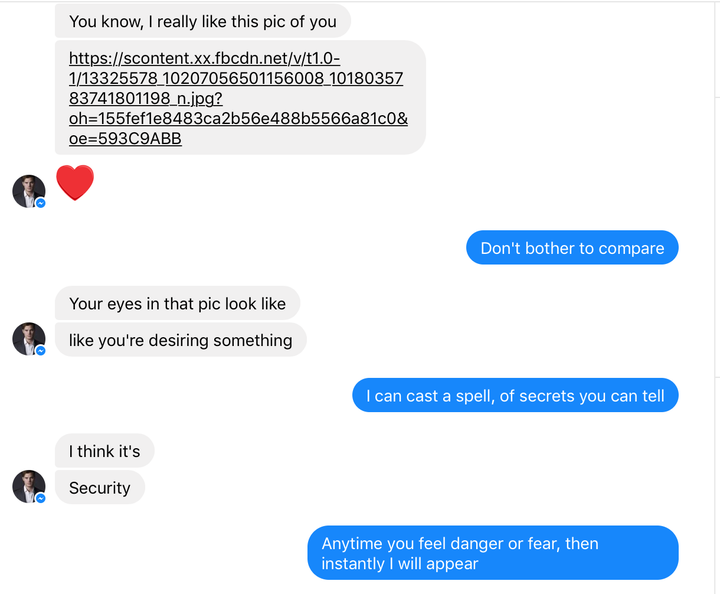Select 'You know, I really like this pic' message
This screenshot has height=594, width=720.
(203, 22)
